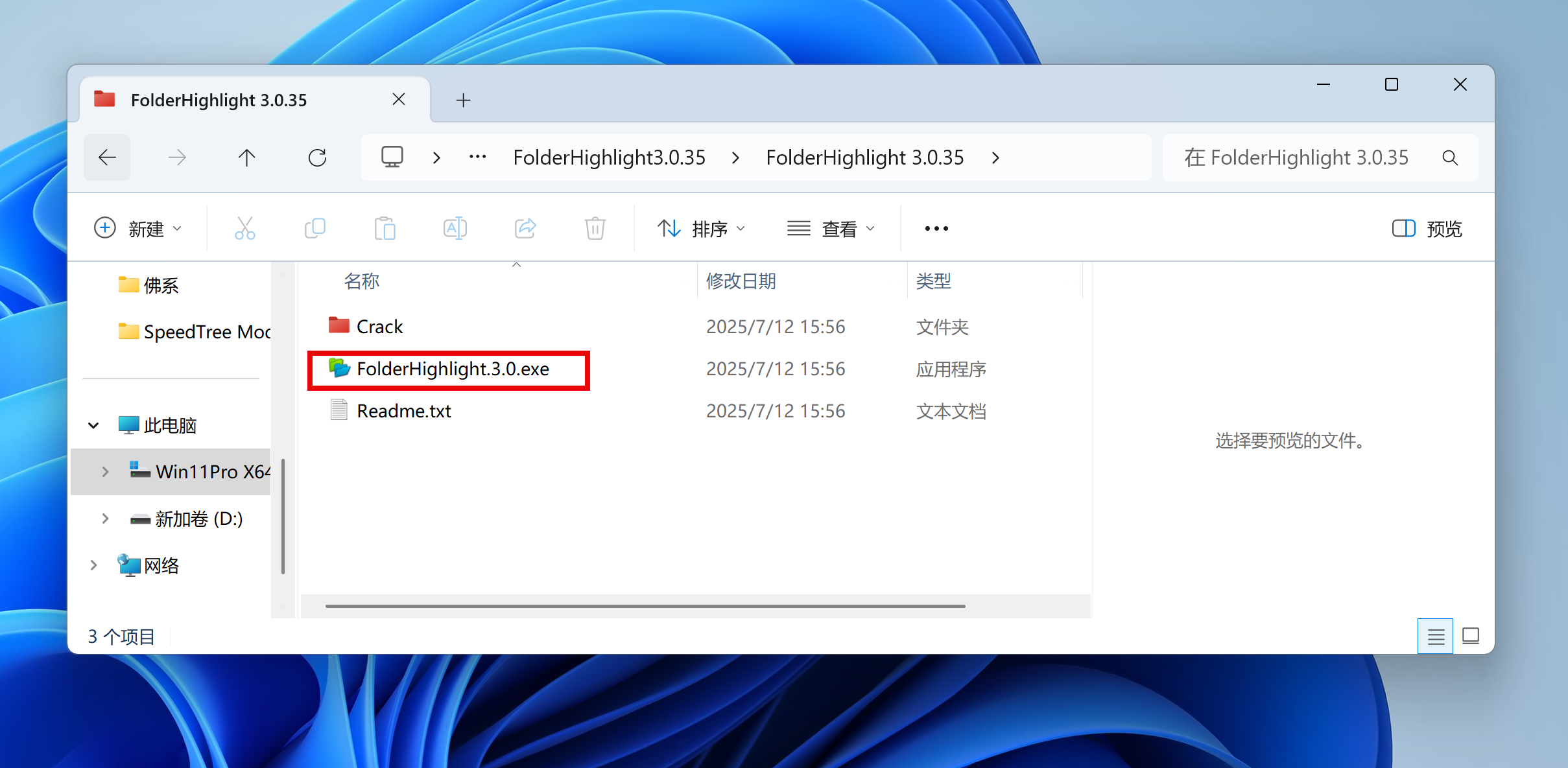Screen dimensions: 1568x768
Task: Click the Cut scissors icon
Action: [244, 228]
